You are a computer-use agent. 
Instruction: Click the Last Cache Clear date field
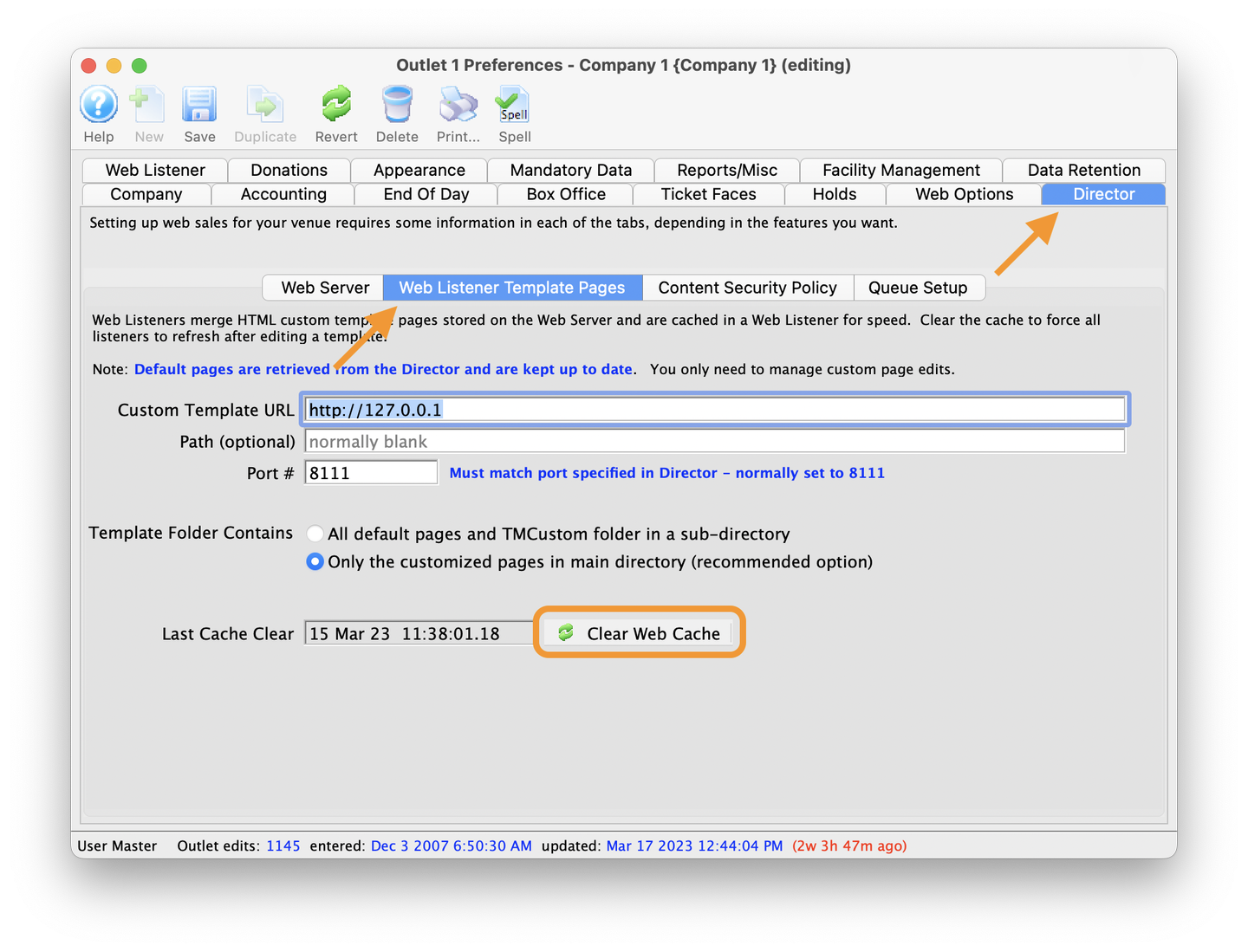[419, 633]
